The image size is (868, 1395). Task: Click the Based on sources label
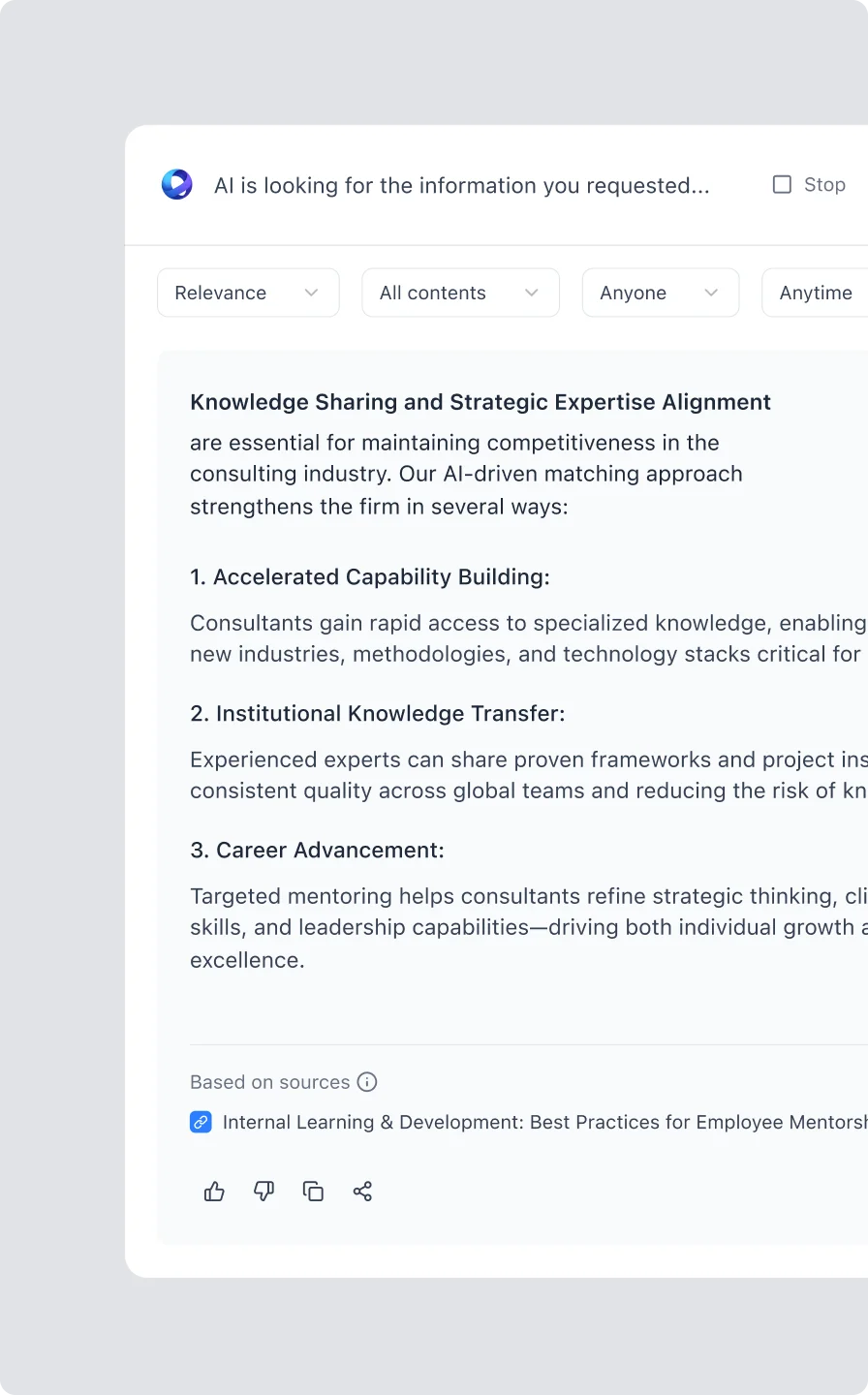click(x=269, y=1082)
